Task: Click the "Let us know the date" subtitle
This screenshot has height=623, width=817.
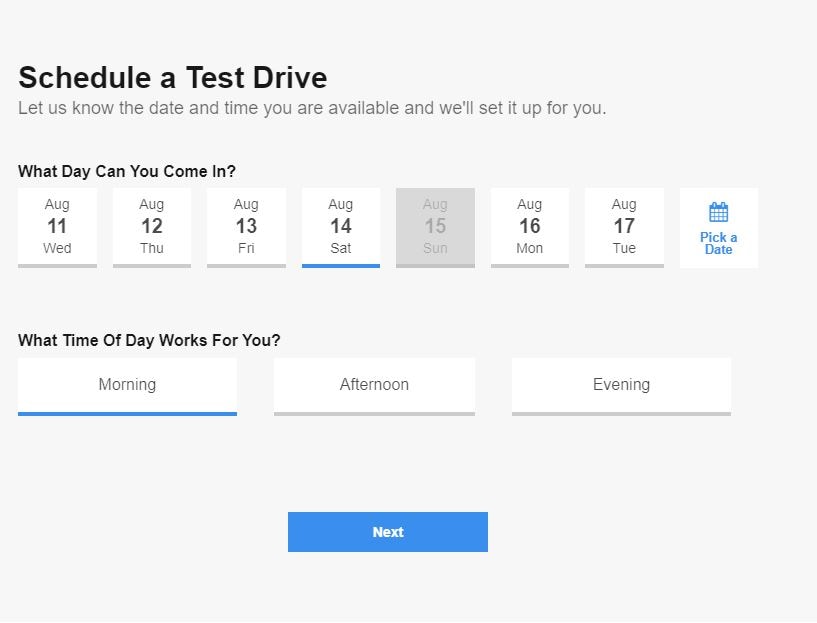Action: (x=312, y=108)
